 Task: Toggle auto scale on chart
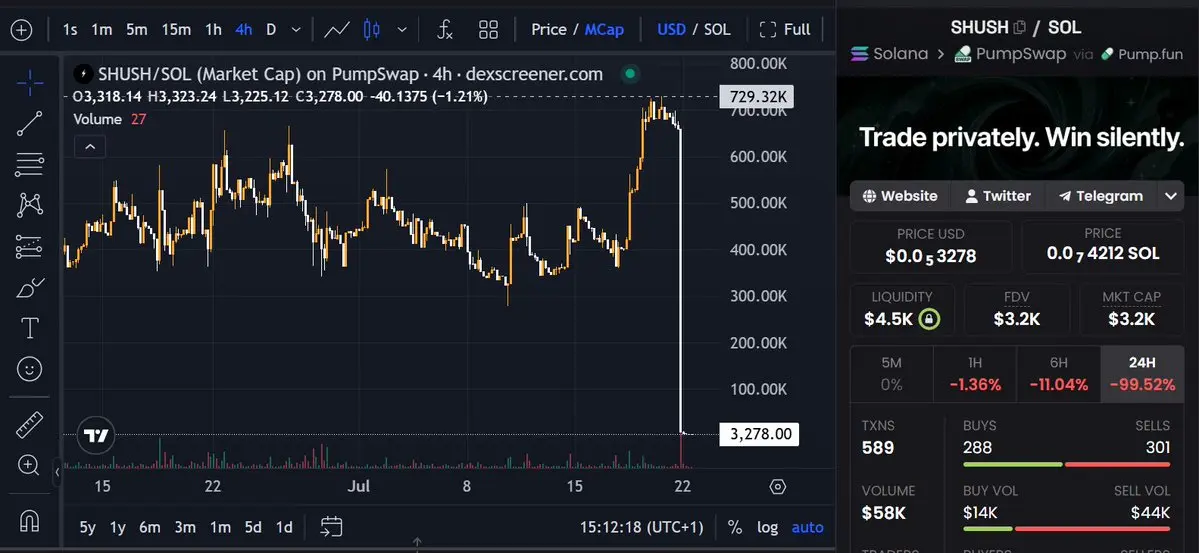click(807, 527)
